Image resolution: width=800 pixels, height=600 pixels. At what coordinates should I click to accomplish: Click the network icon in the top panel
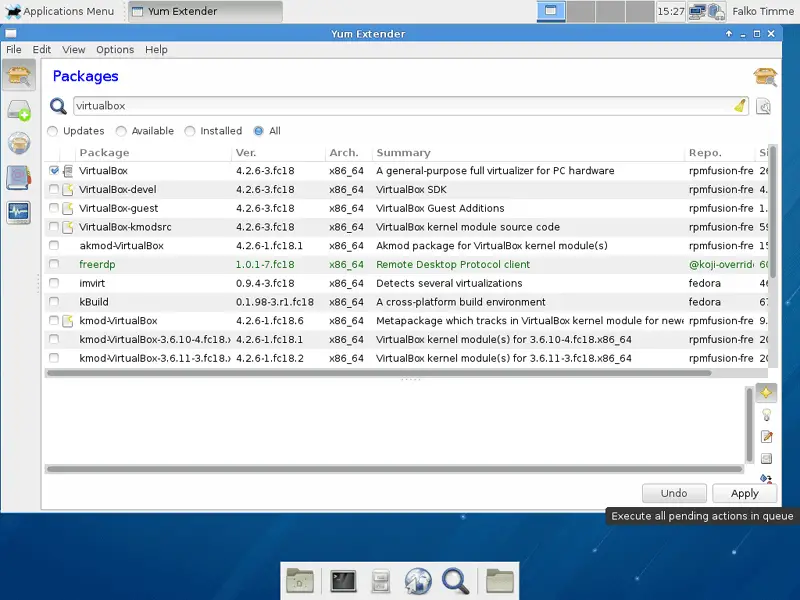(697, 11)
